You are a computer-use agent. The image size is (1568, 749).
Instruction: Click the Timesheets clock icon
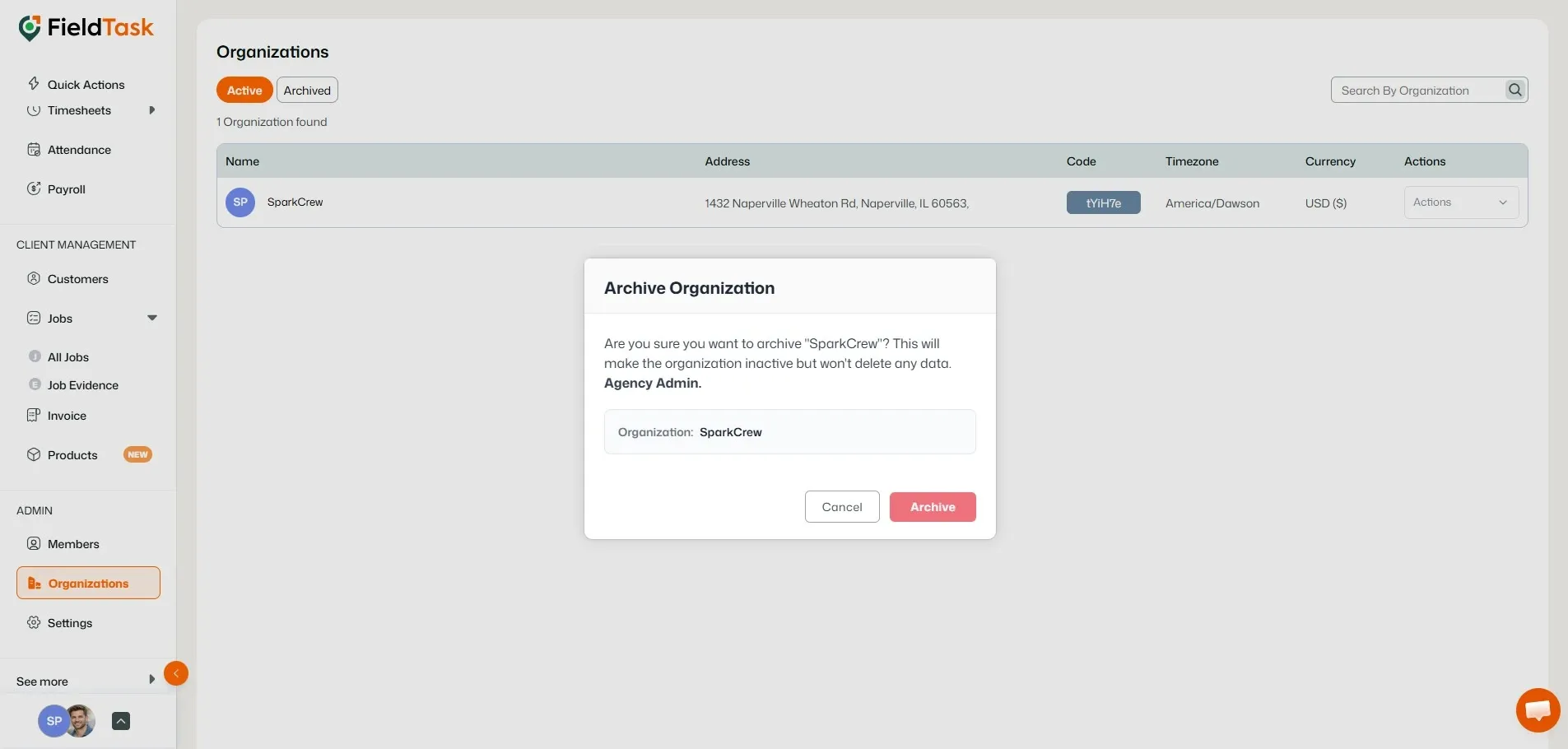(x=34, y=110)
